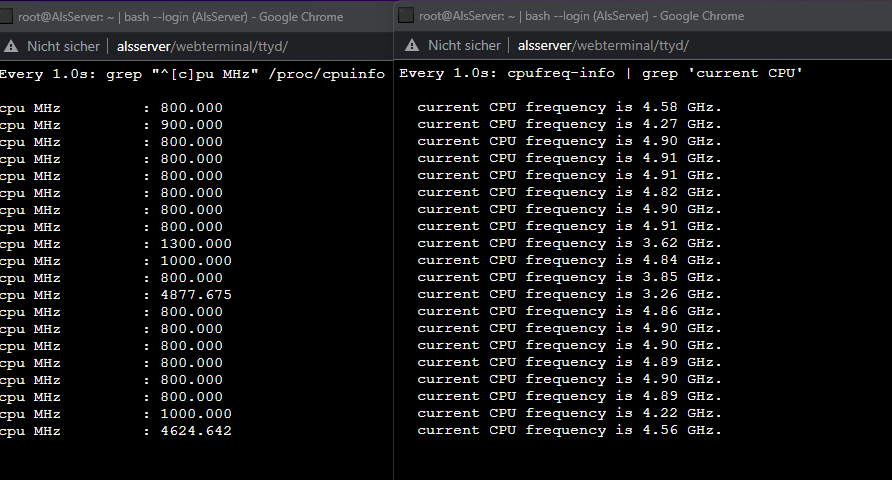This screenshot has width=892, height=480.
Task: Click the line 'frequency is 4.82 GHz.'
Action: click(x=569, y=192)
